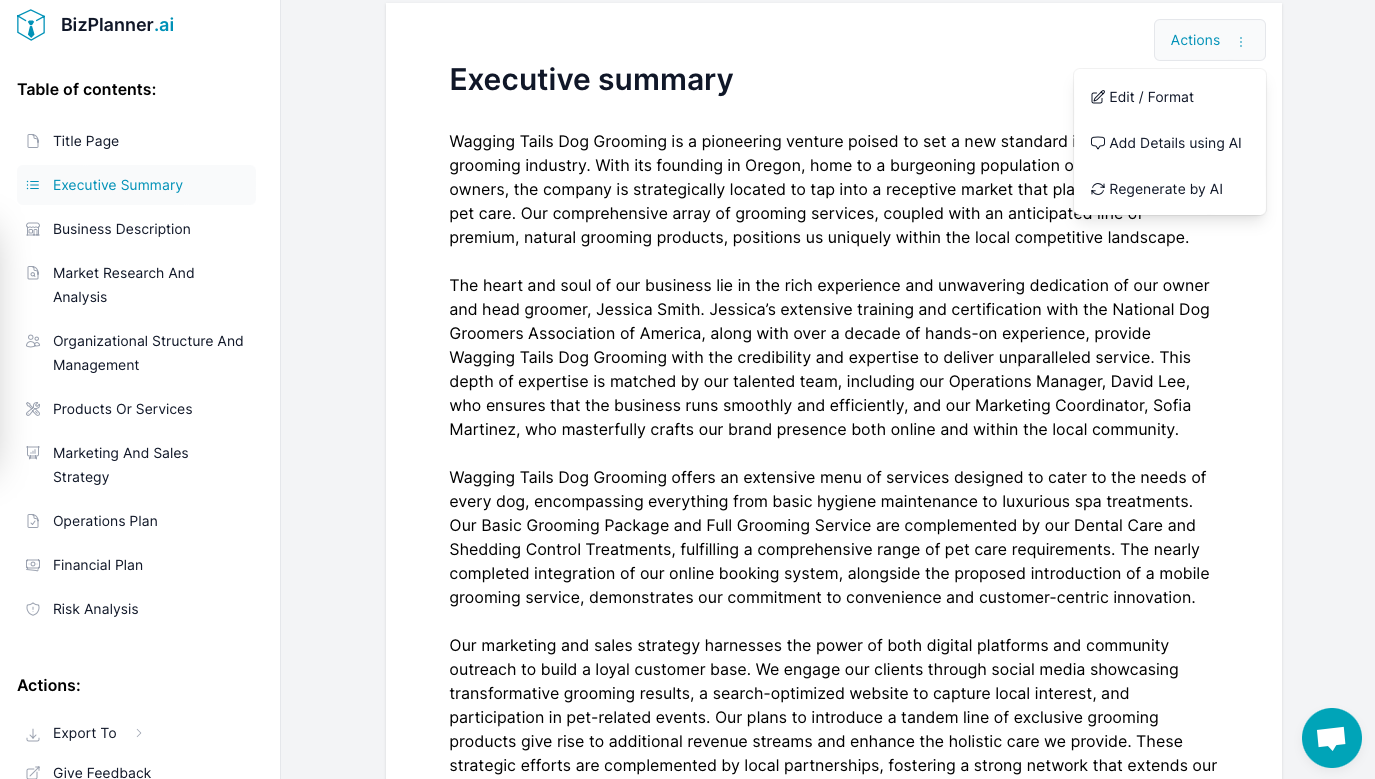Click the Give Feedback link
Image resolution: width=1375 pixels, height=779 pixels.
[102, 771]
